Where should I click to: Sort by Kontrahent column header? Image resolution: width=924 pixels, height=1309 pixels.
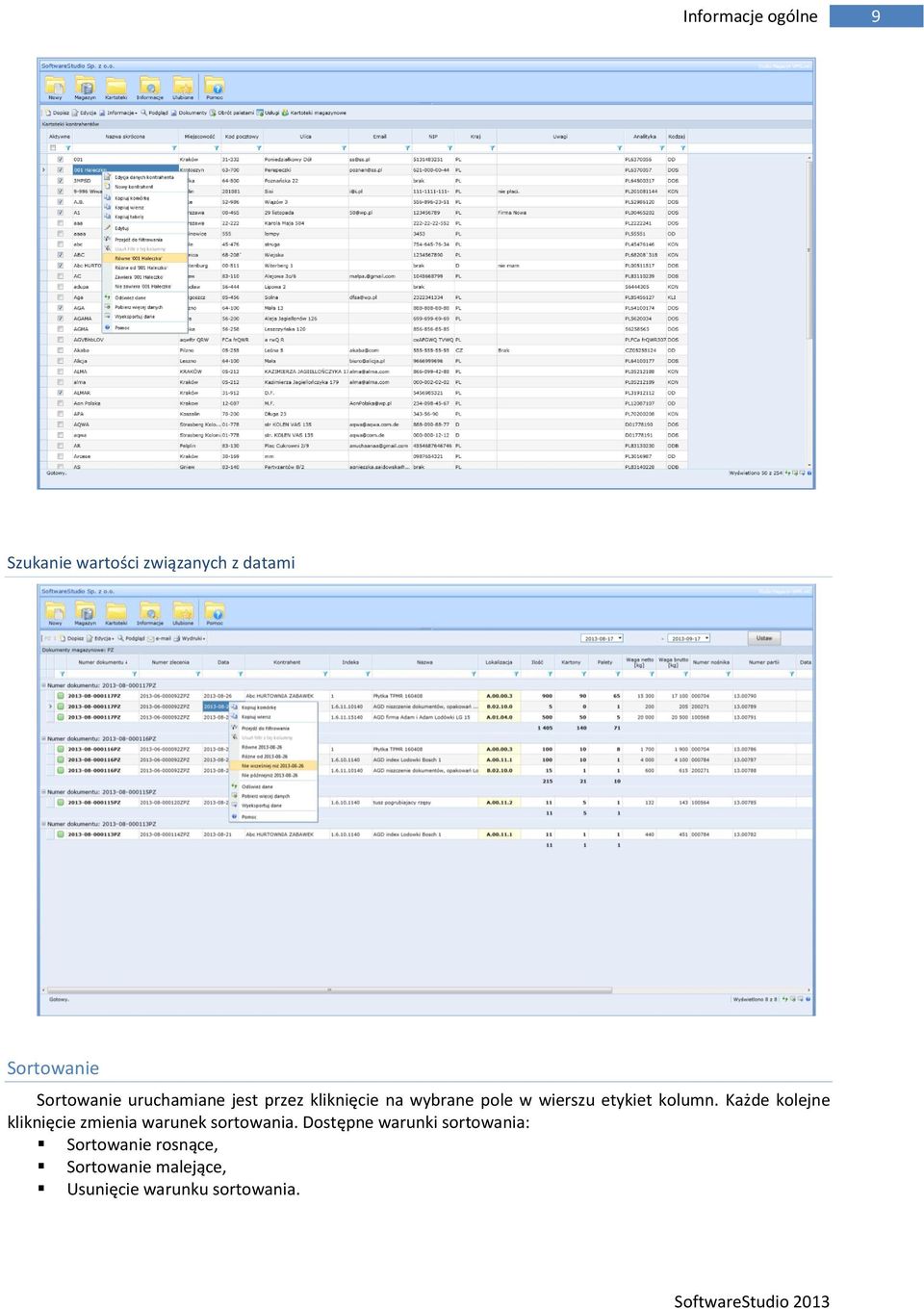pyautogui.click(x=288, y=662)
